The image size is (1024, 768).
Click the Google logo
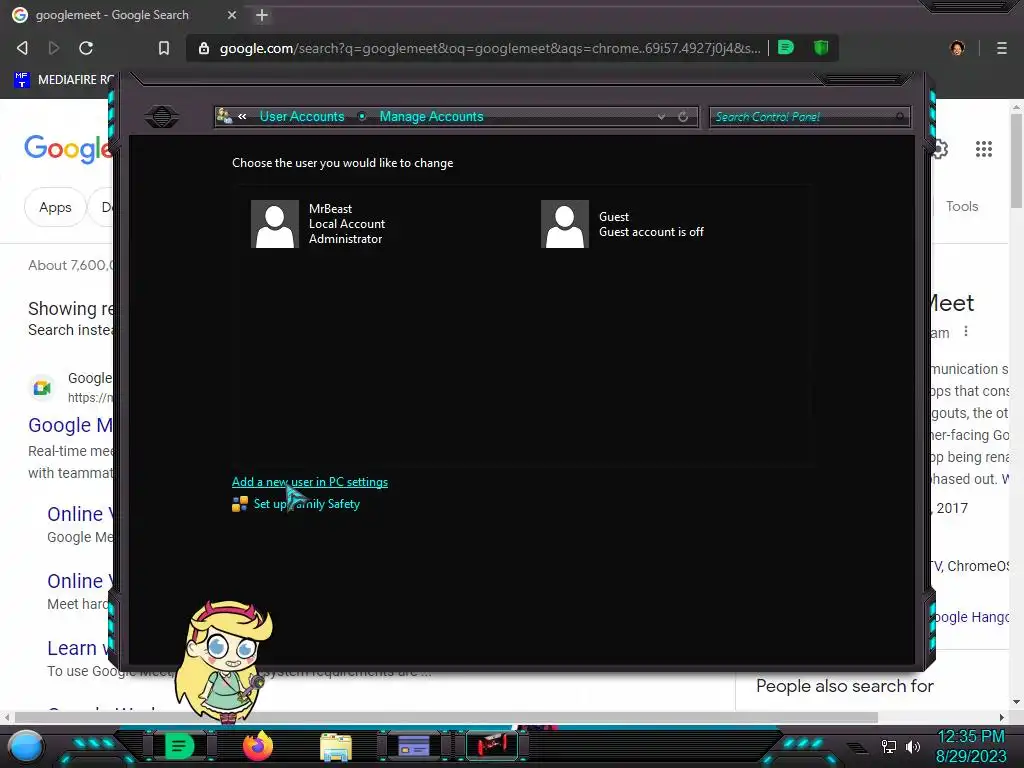click(x=68, y=149)
